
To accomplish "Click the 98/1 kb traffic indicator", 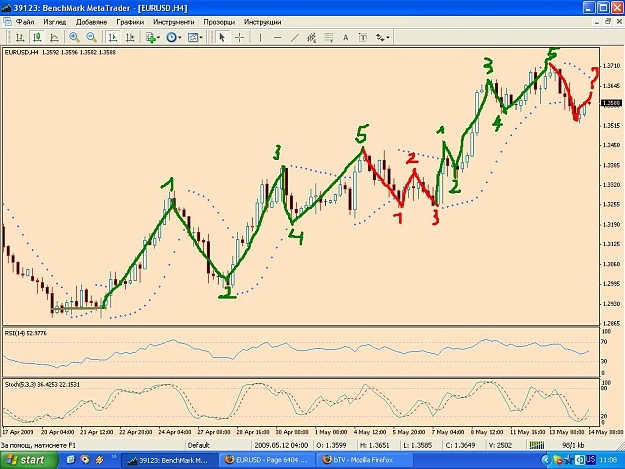I will tap(573, 445).
